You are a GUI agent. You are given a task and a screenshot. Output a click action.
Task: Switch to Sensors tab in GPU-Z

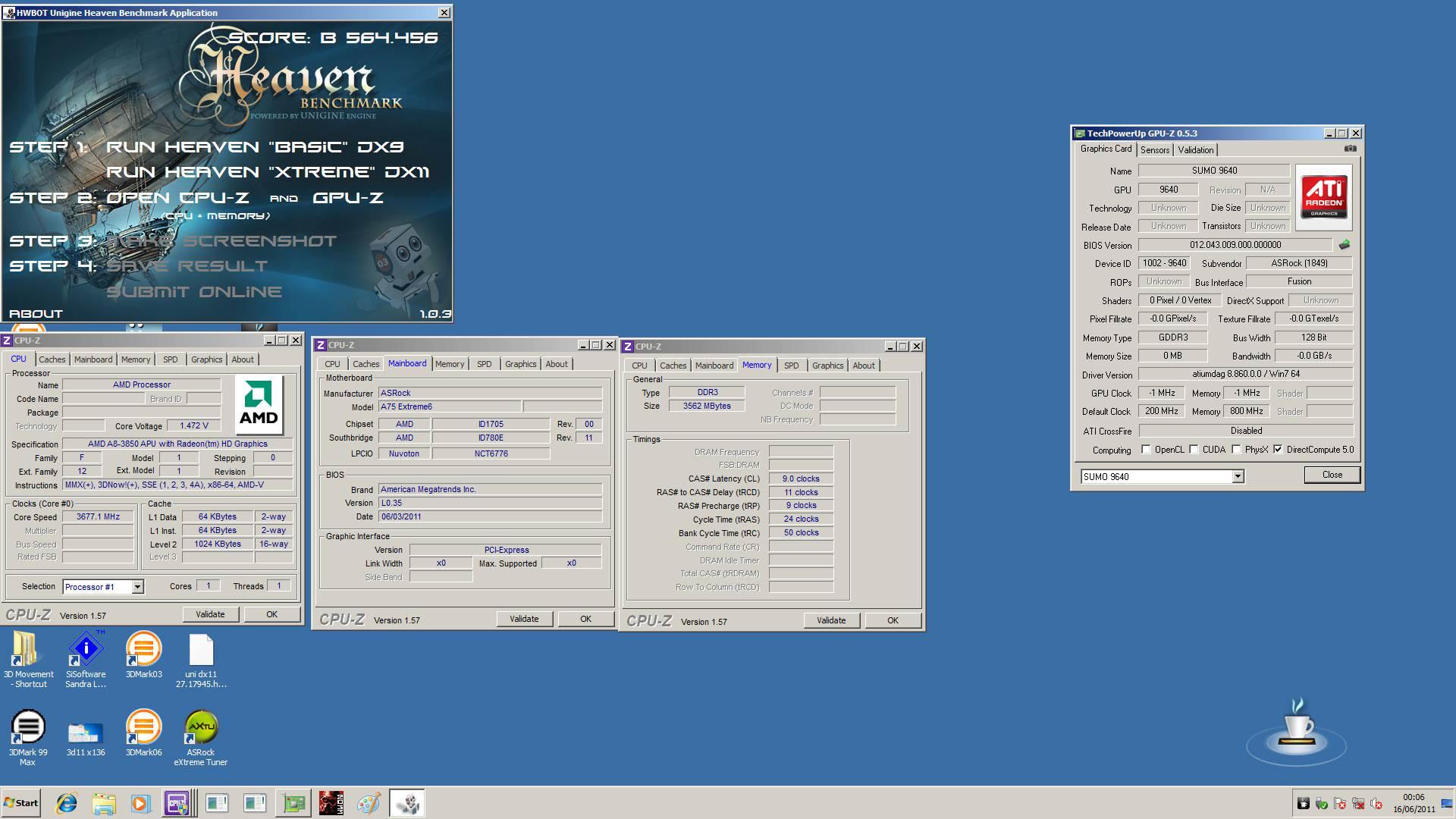pyautogui.click(x=1155, y=150)
